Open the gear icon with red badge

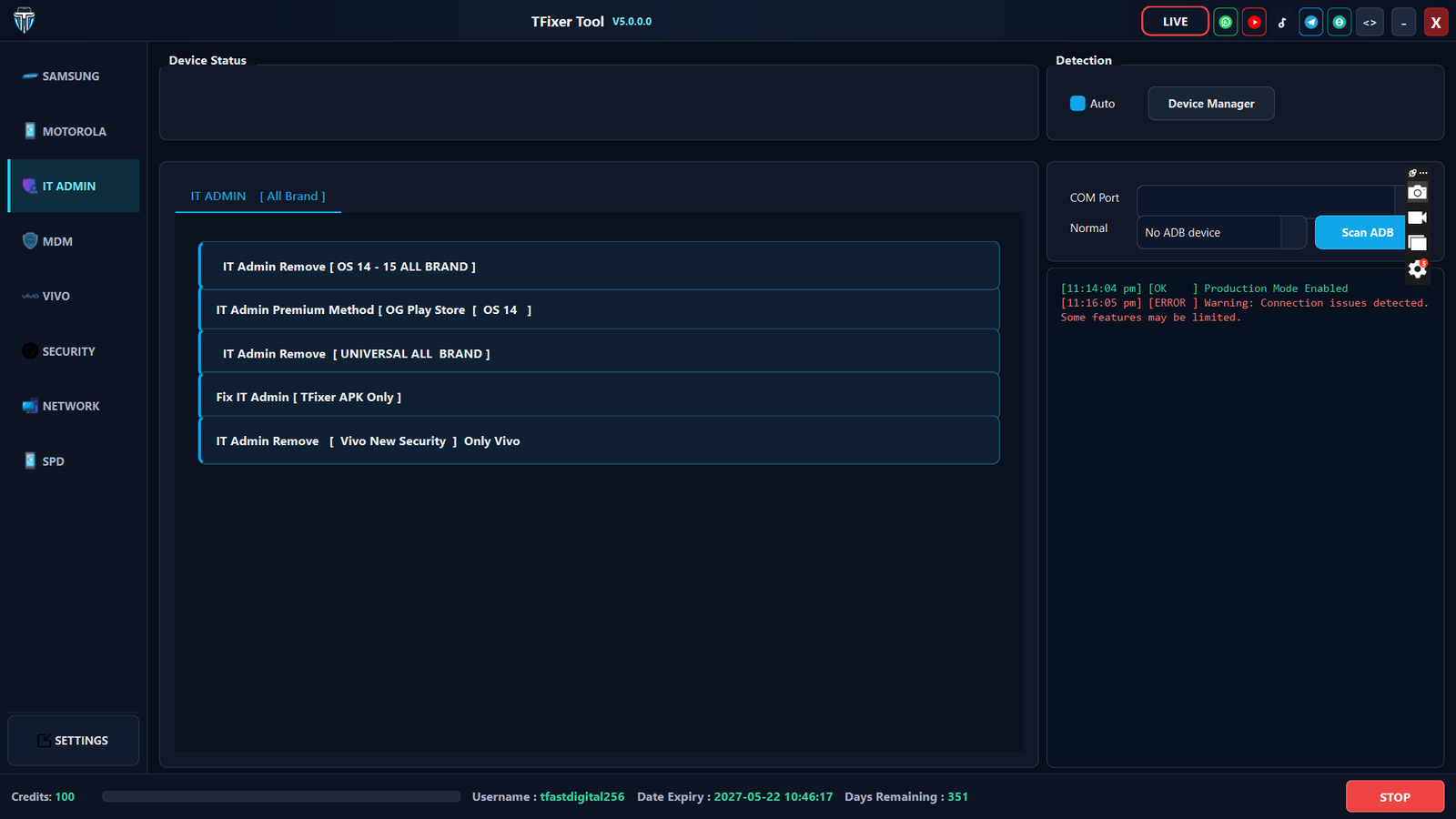(1418, 268)
